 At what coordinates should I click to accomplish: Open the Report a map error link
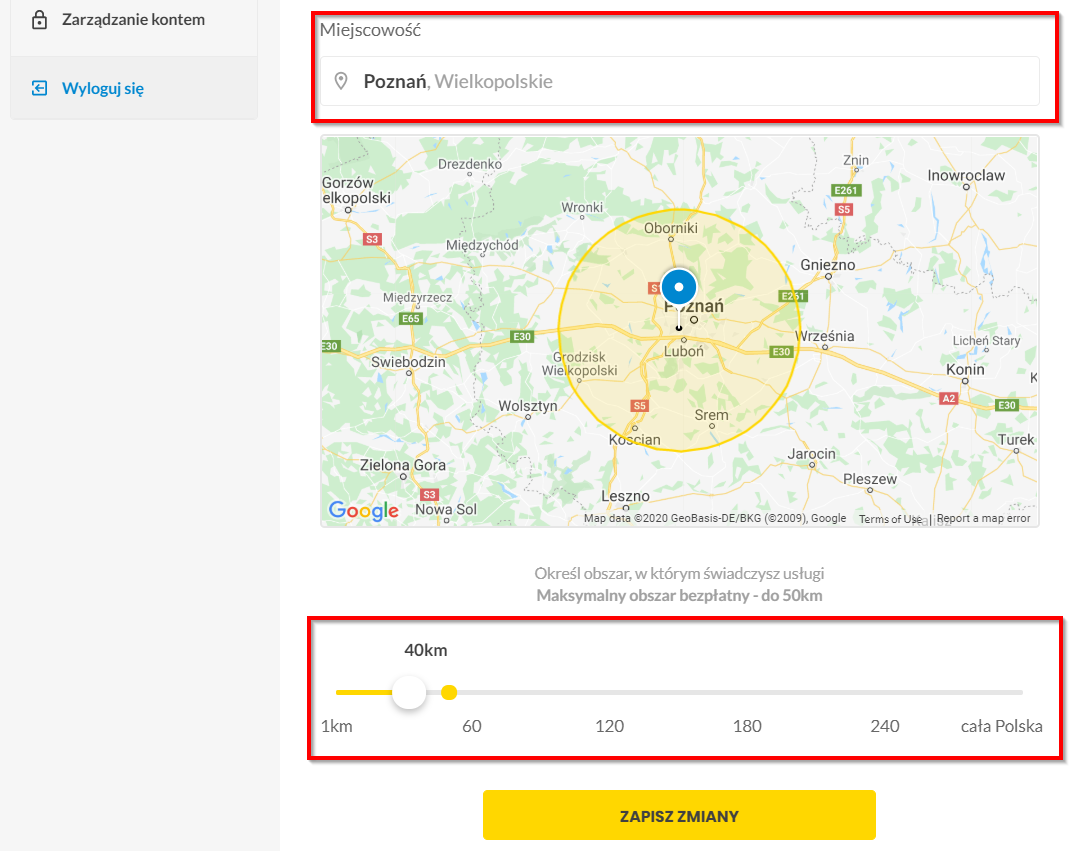[983, 519]
